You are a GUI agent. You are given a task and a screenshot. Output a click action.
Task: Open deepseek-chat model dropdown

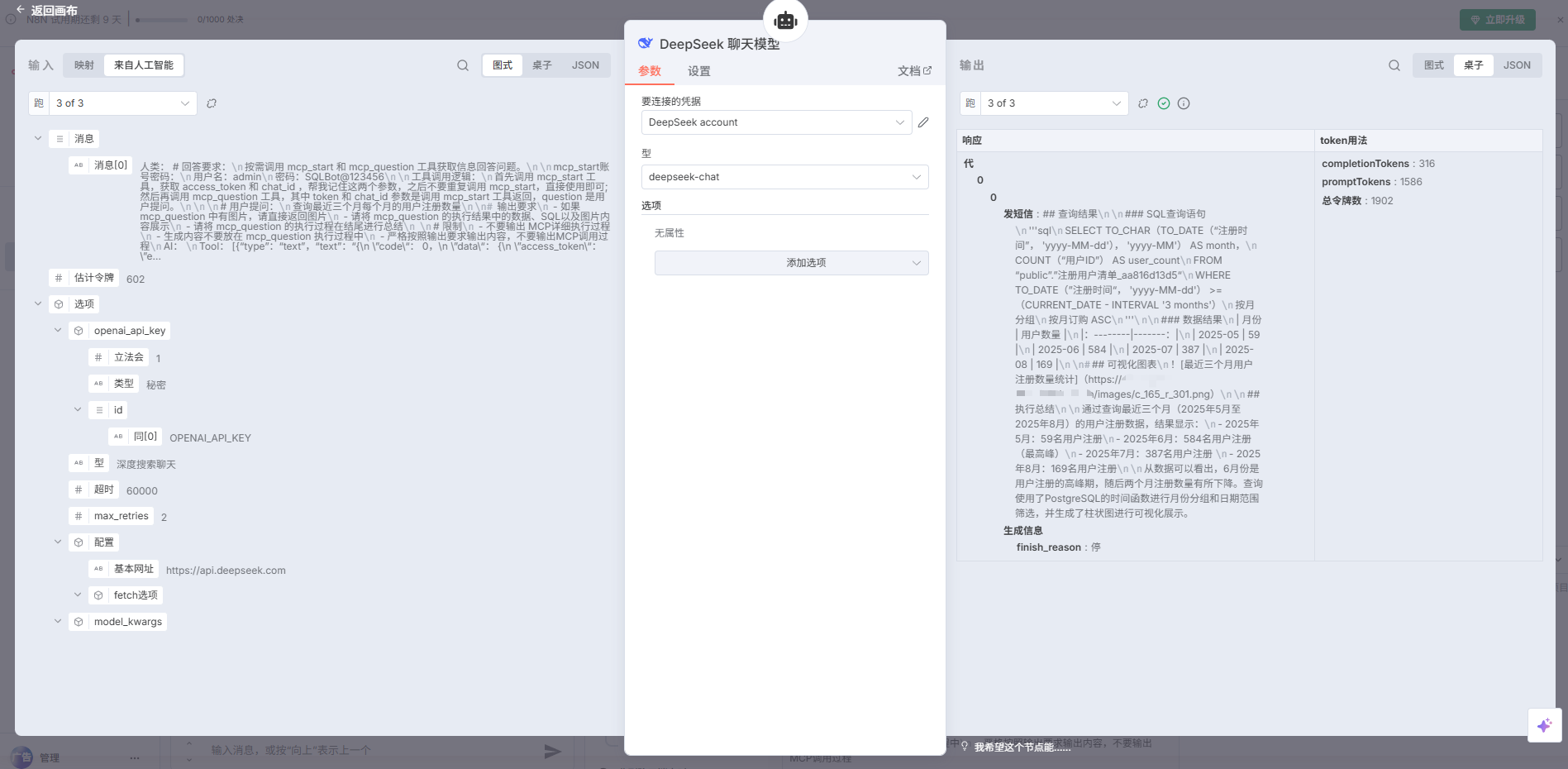pyautogui.click(x=784, y=177)
